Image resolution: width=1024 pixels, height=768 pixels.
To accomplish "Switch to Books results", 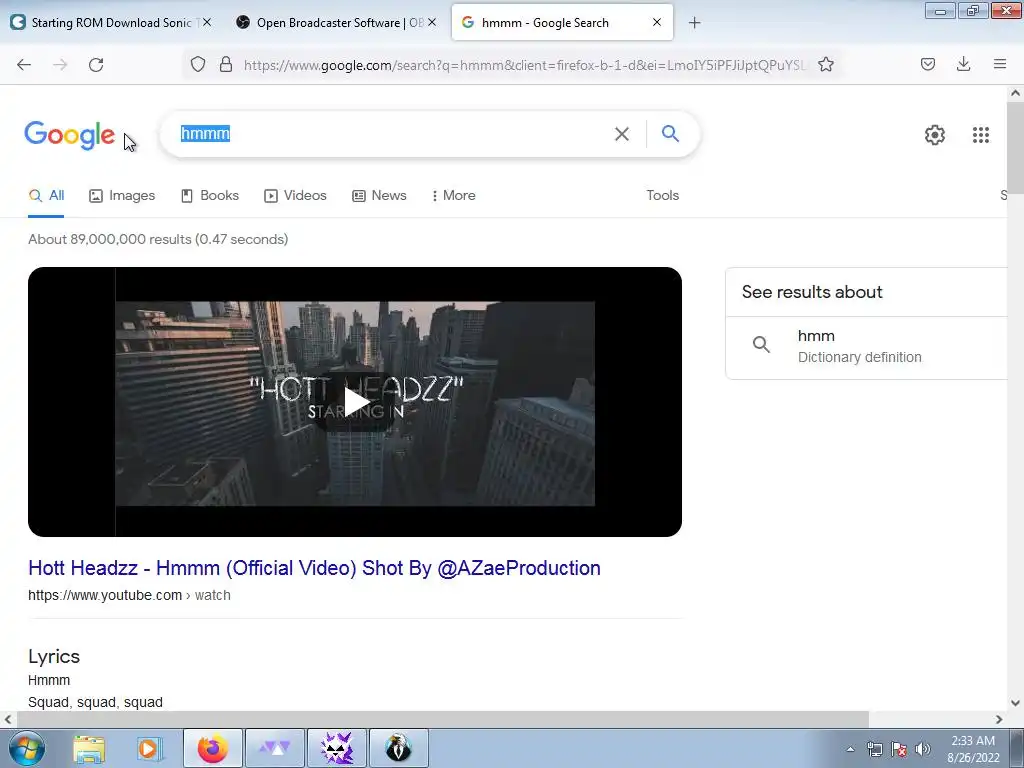I will coord(210,195).
